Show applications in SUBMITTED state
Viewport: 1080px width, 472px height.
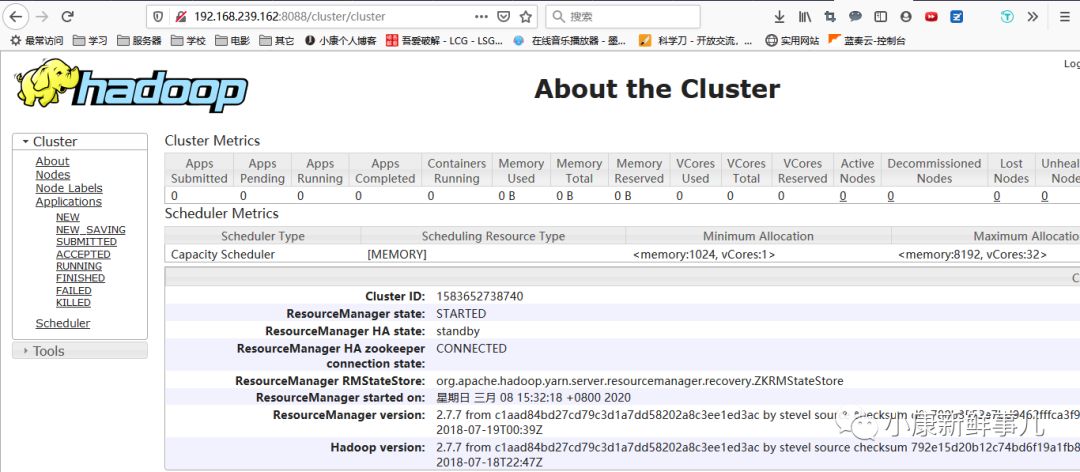pos(86,242)
